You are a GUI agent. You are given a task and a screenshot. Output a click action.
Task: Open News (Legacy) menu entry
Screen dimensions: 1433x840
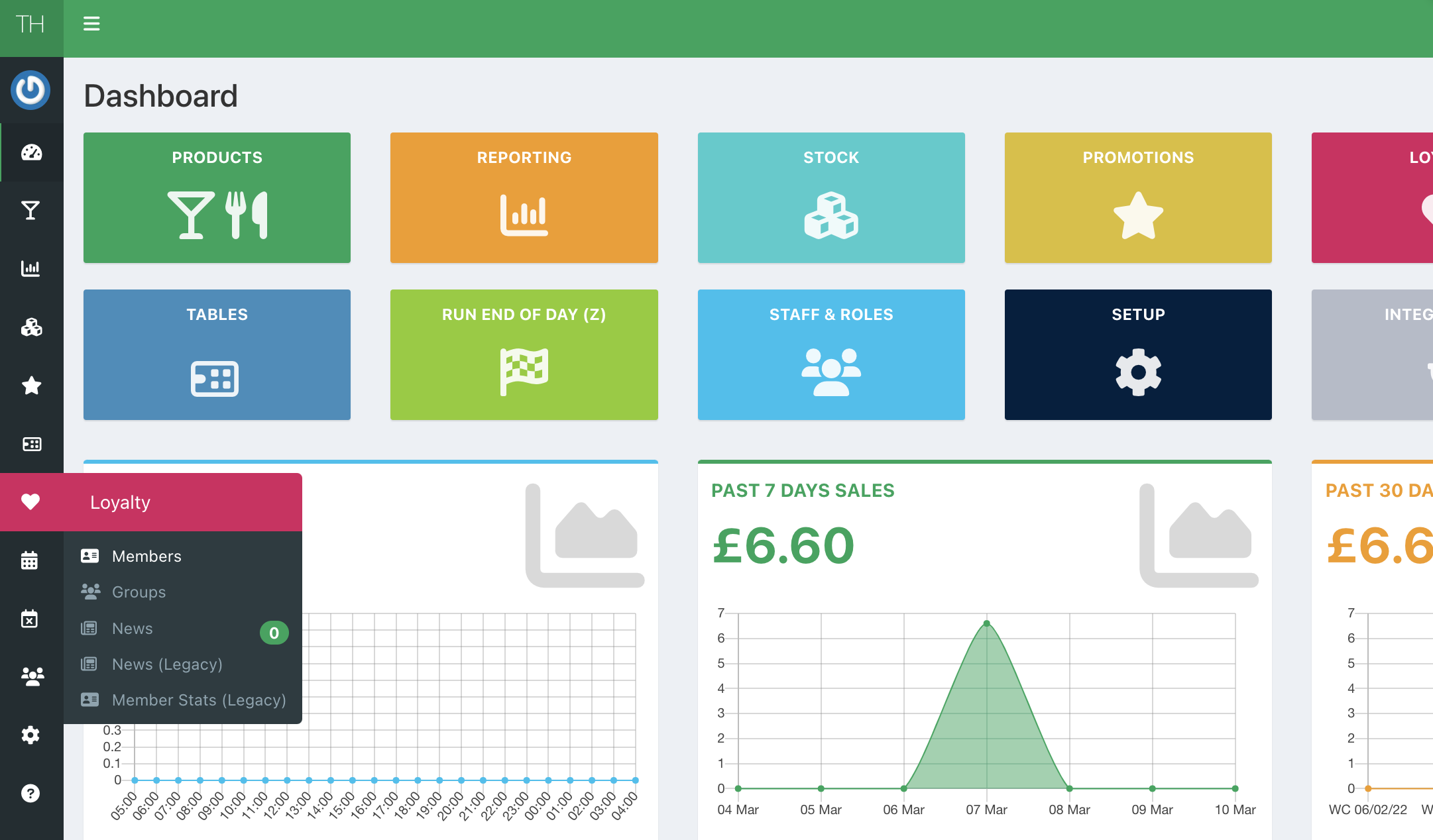(x=167, y=664)
